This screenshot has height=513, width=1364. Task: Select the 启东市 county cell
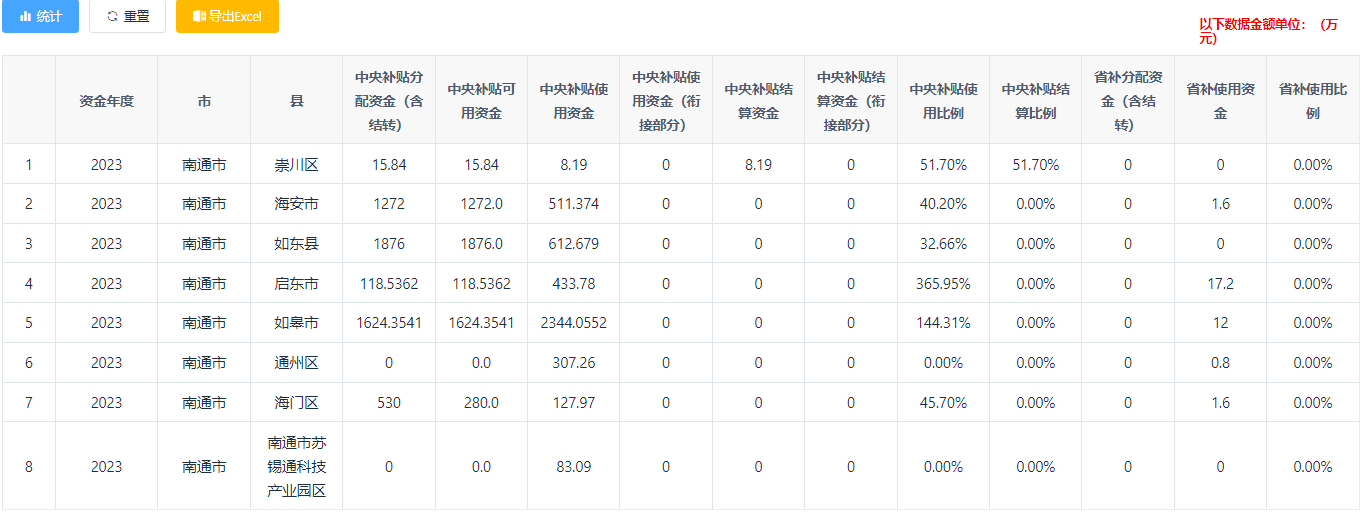pos(296,284)
